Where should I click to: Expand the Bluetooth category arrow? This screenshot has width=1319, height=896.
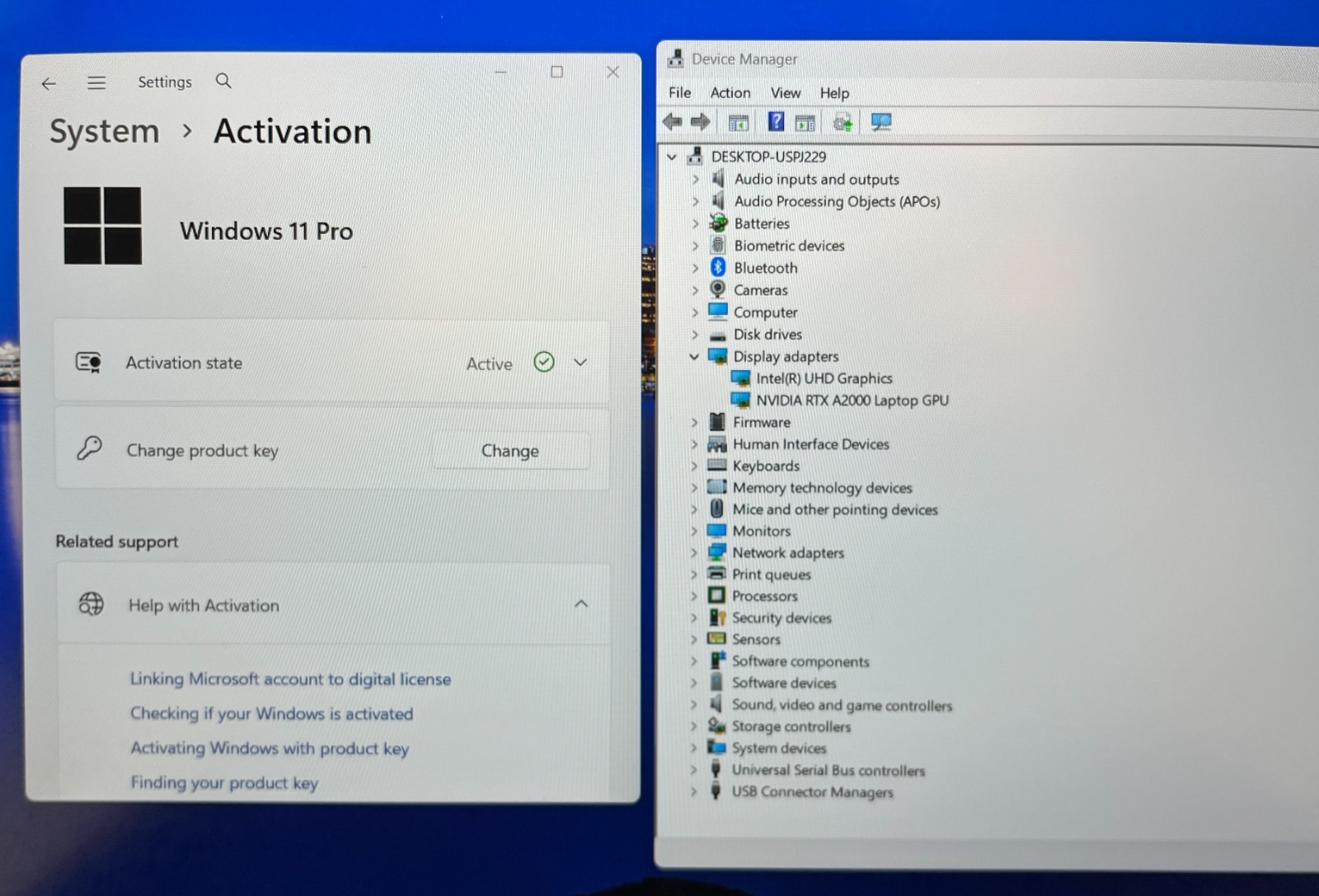[x=695, y=268]
